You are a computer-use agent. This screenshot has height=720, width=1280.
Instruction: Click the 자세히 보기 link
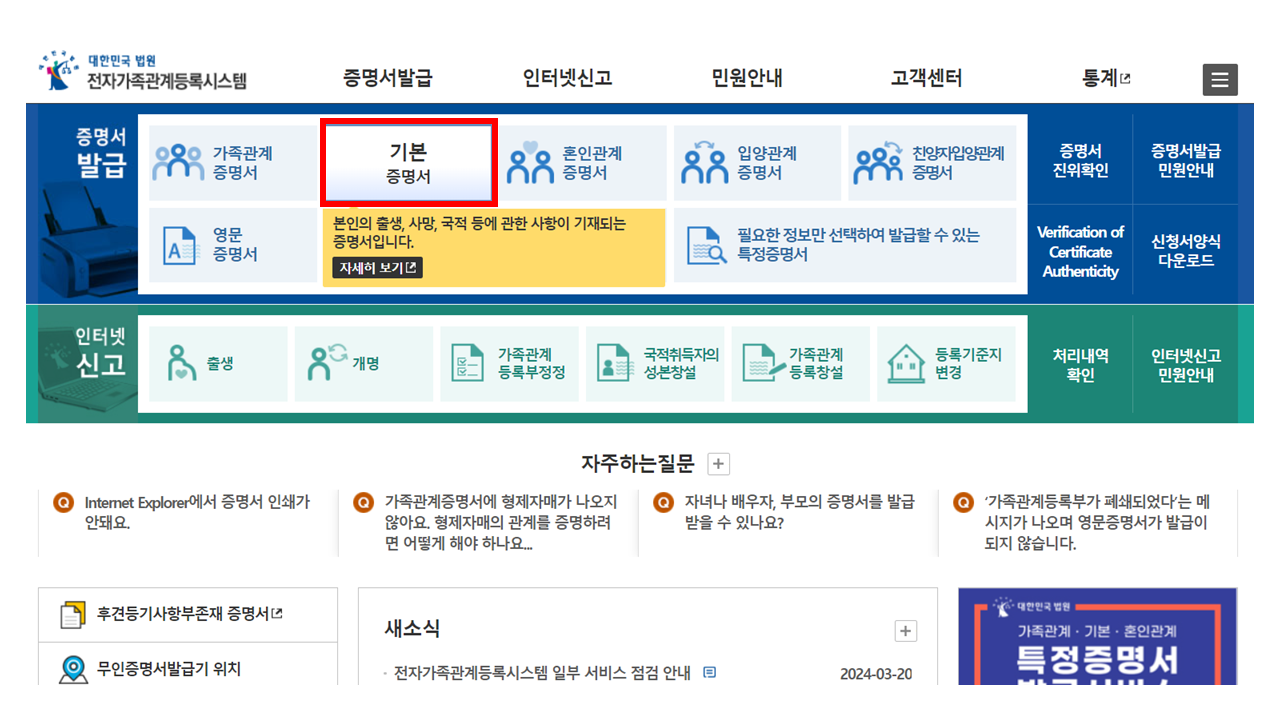(375, 268)
